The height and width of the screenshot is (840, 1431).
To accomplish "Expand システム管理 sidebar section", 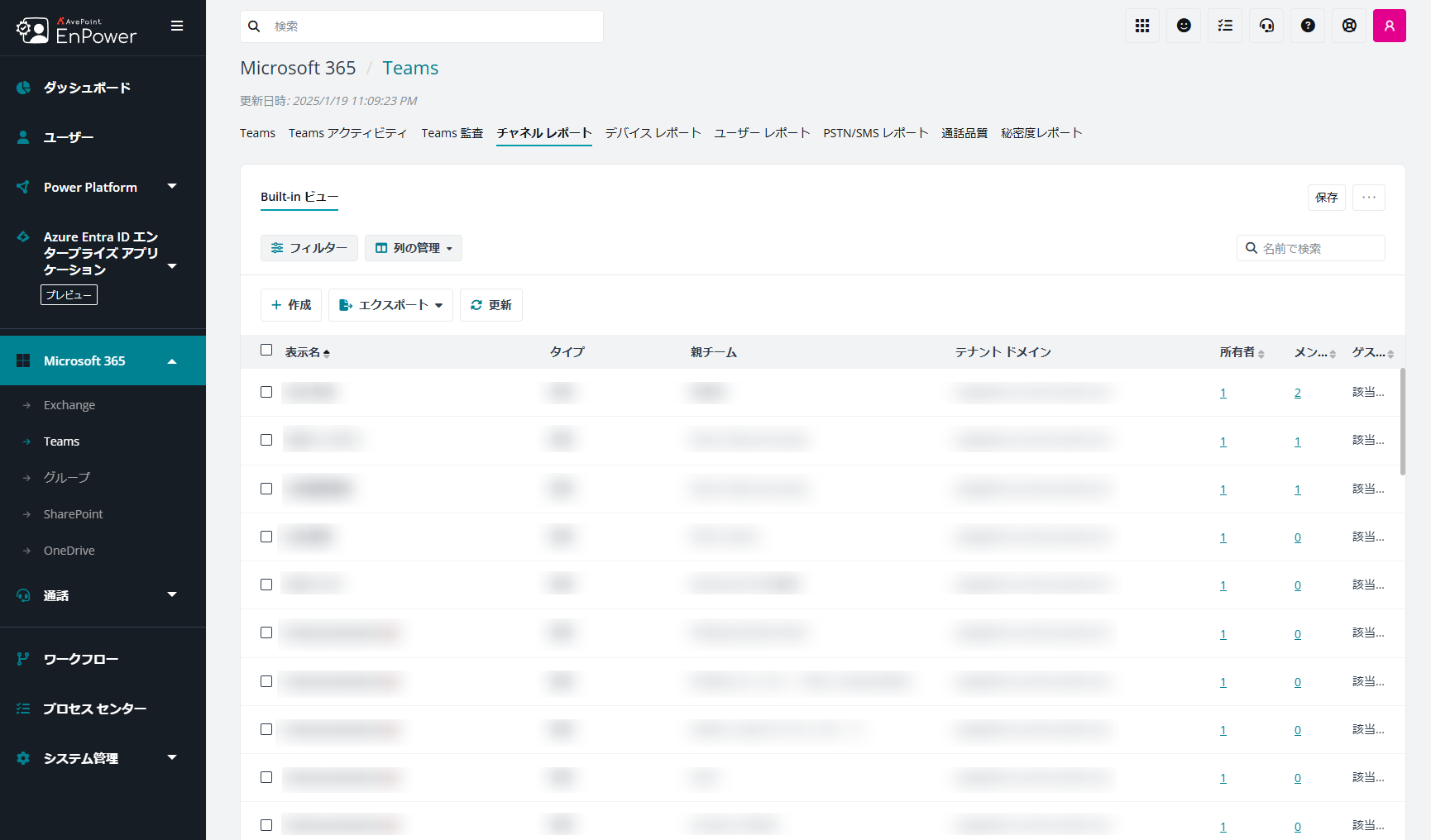I will (x=172, y=758).
